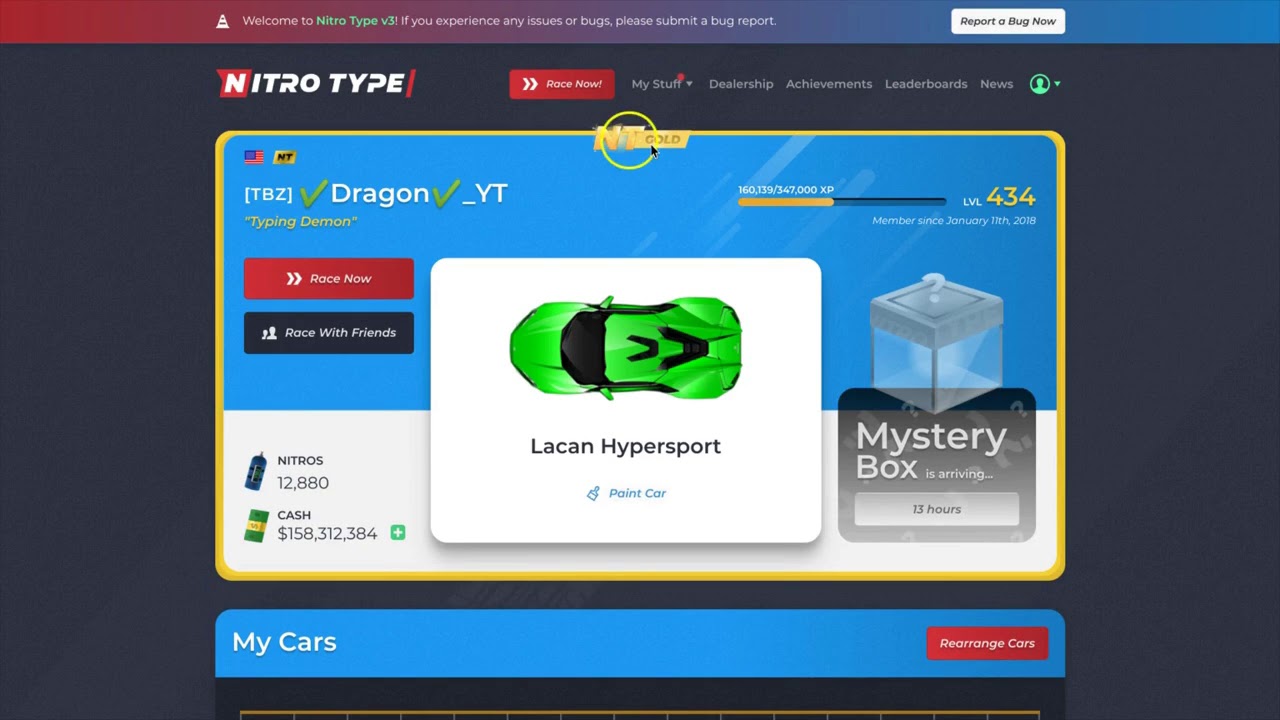
Task: Open the News page
Action: coord(996,84)
